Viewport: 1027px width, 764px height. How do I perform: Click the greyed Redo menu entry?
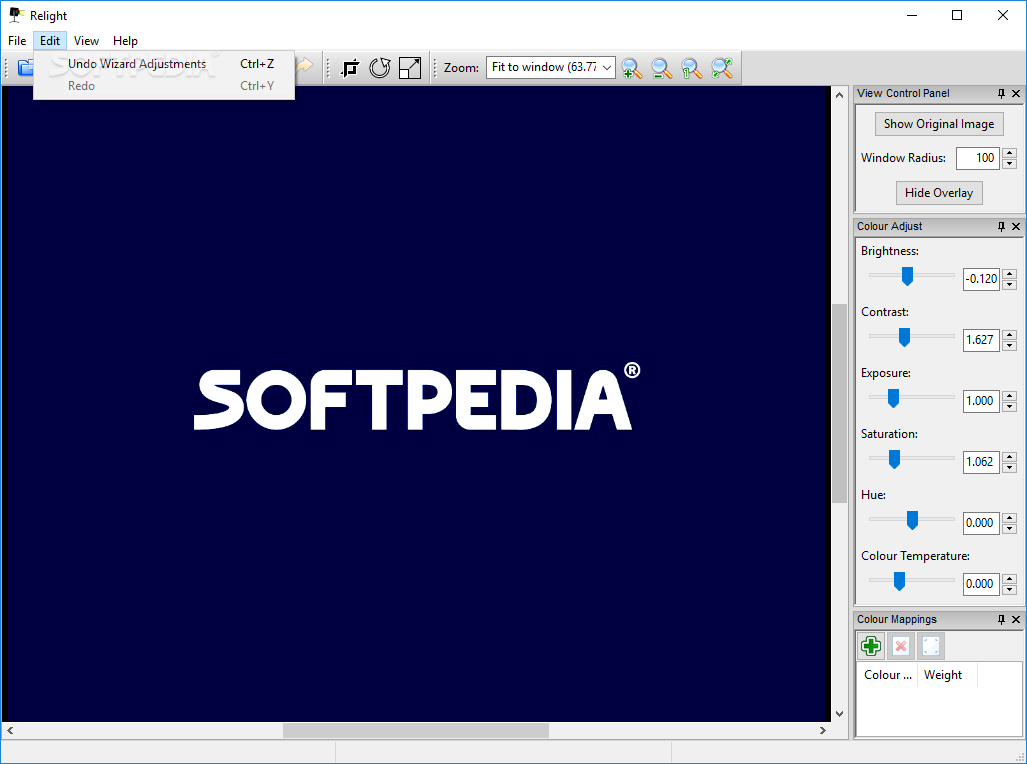164,86
